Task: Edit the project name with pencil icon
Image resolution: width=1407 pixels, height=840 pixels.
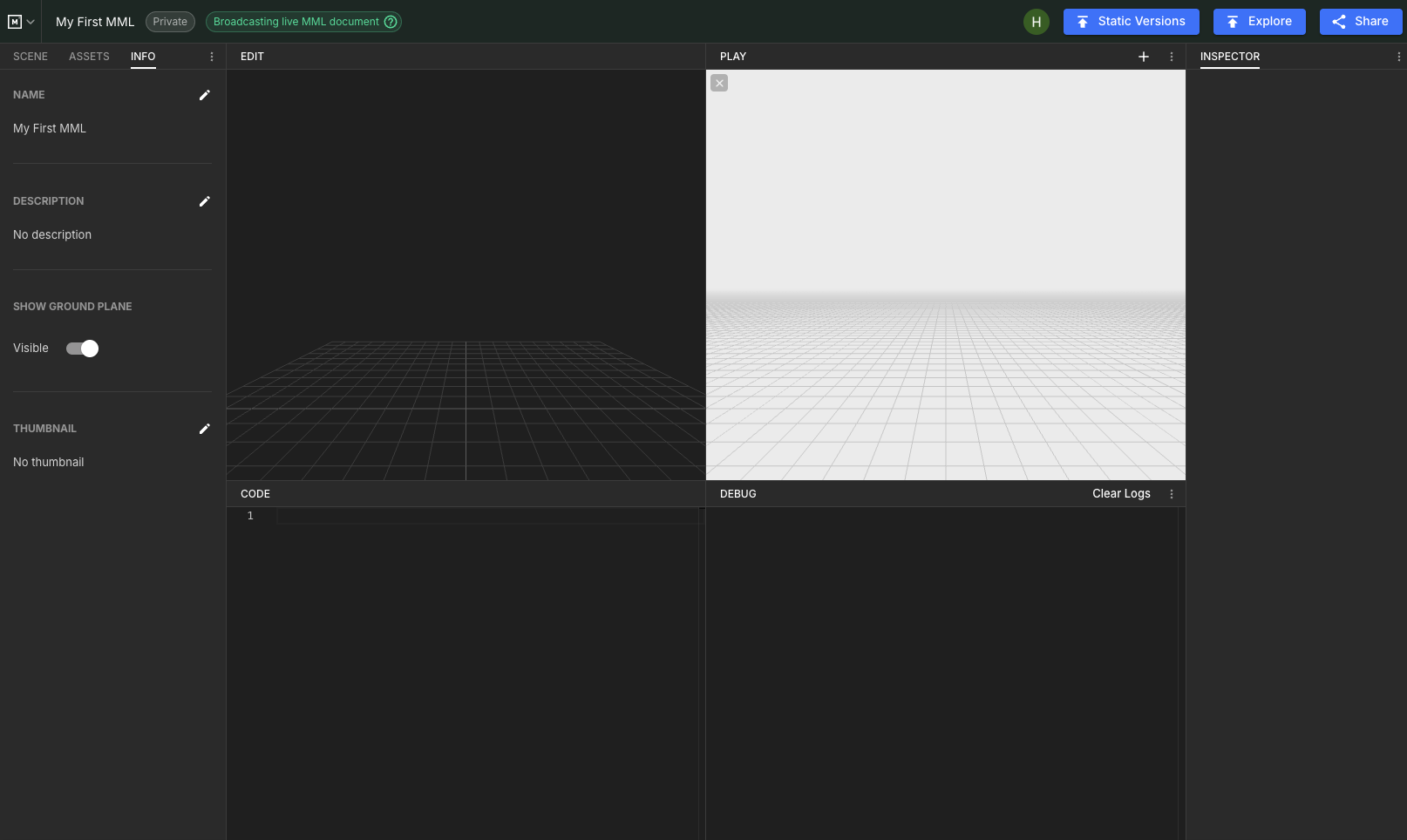Action: pyautogui.click(x=204, y=95)
